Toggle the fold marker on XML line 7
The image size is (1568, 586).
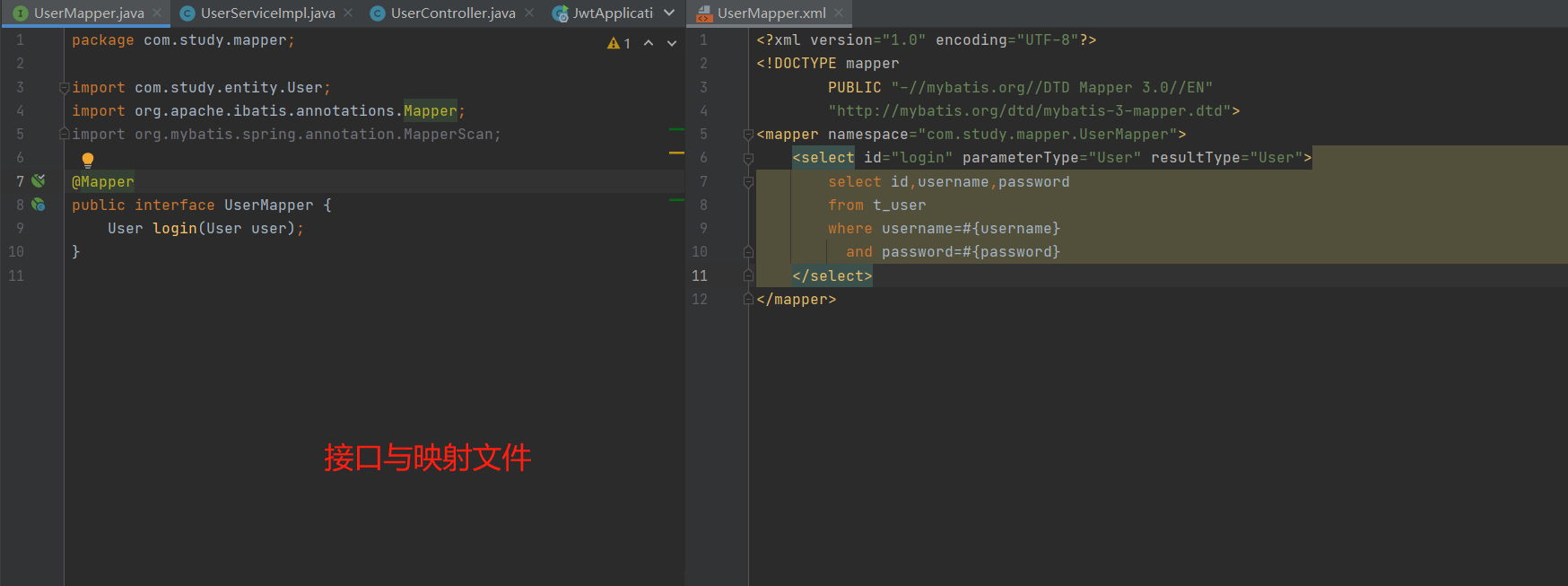(748, 181)
